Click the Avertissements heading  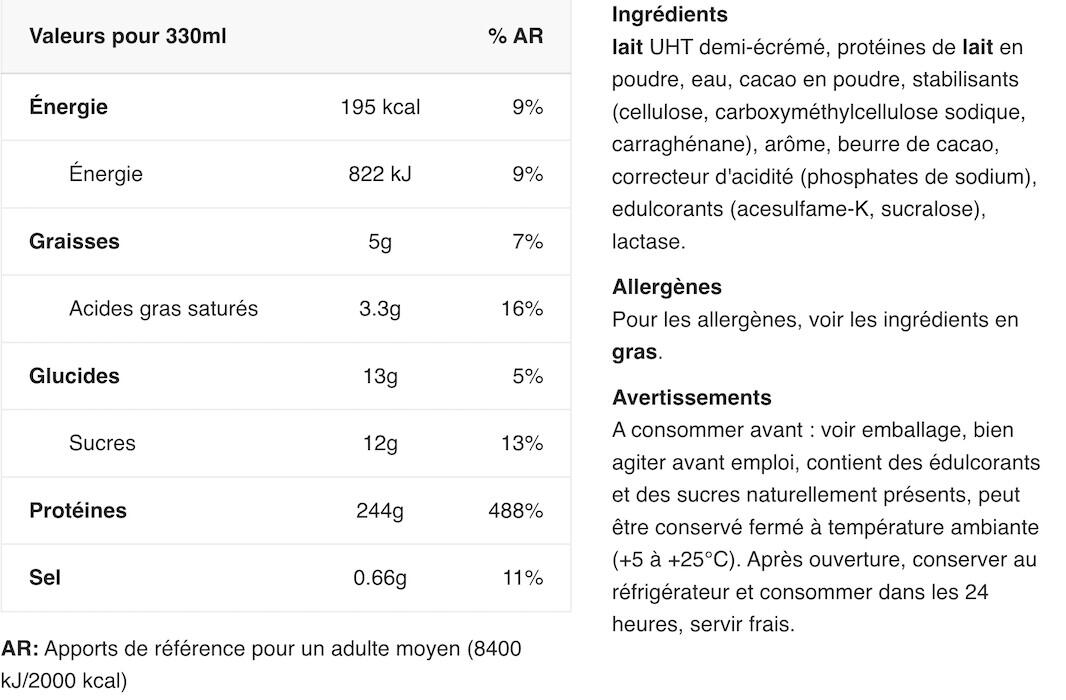coord(691,398)
